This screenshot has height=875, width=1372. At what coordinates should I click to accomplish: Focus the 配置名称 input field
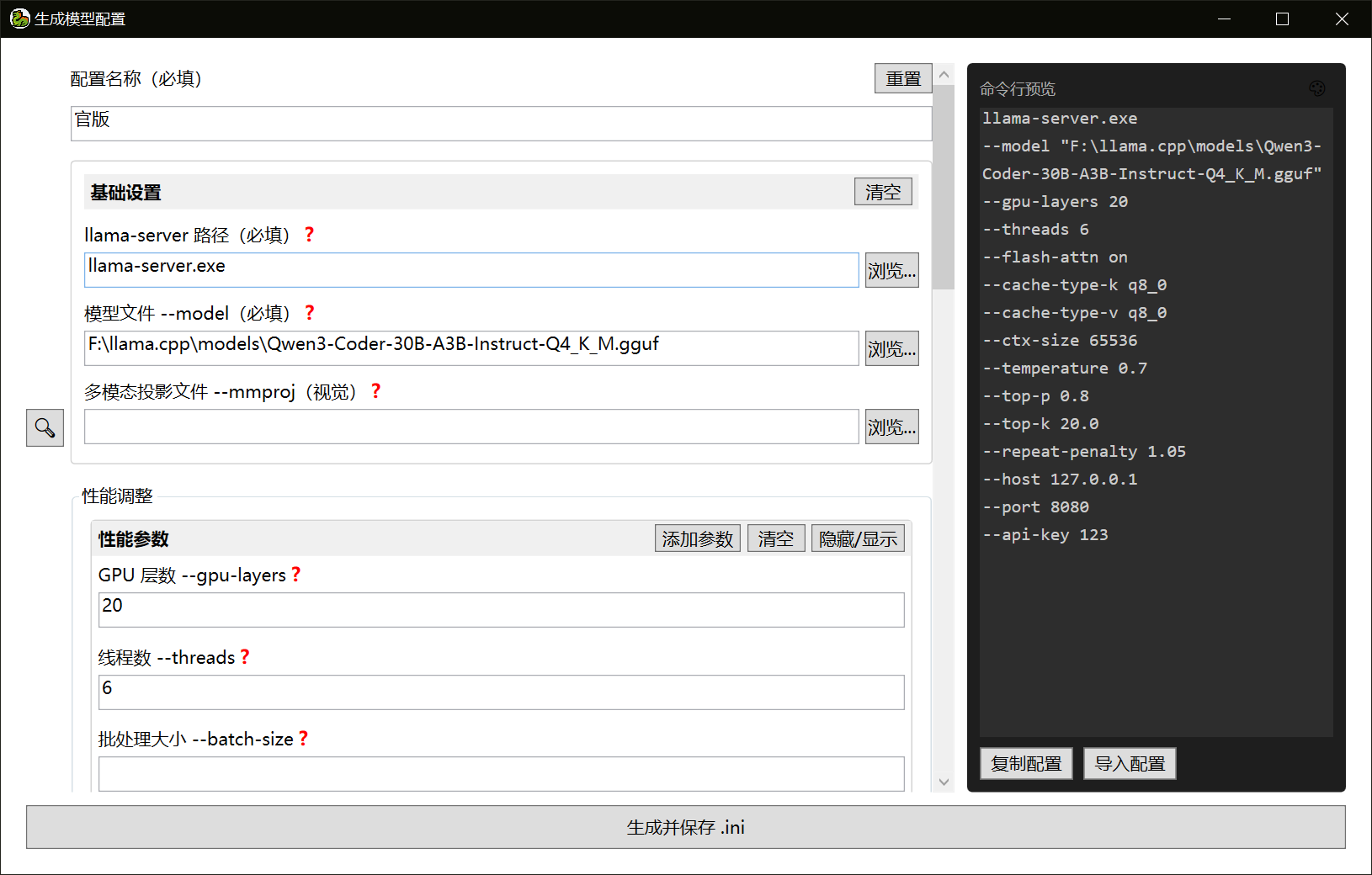click(x=501, y=124)
